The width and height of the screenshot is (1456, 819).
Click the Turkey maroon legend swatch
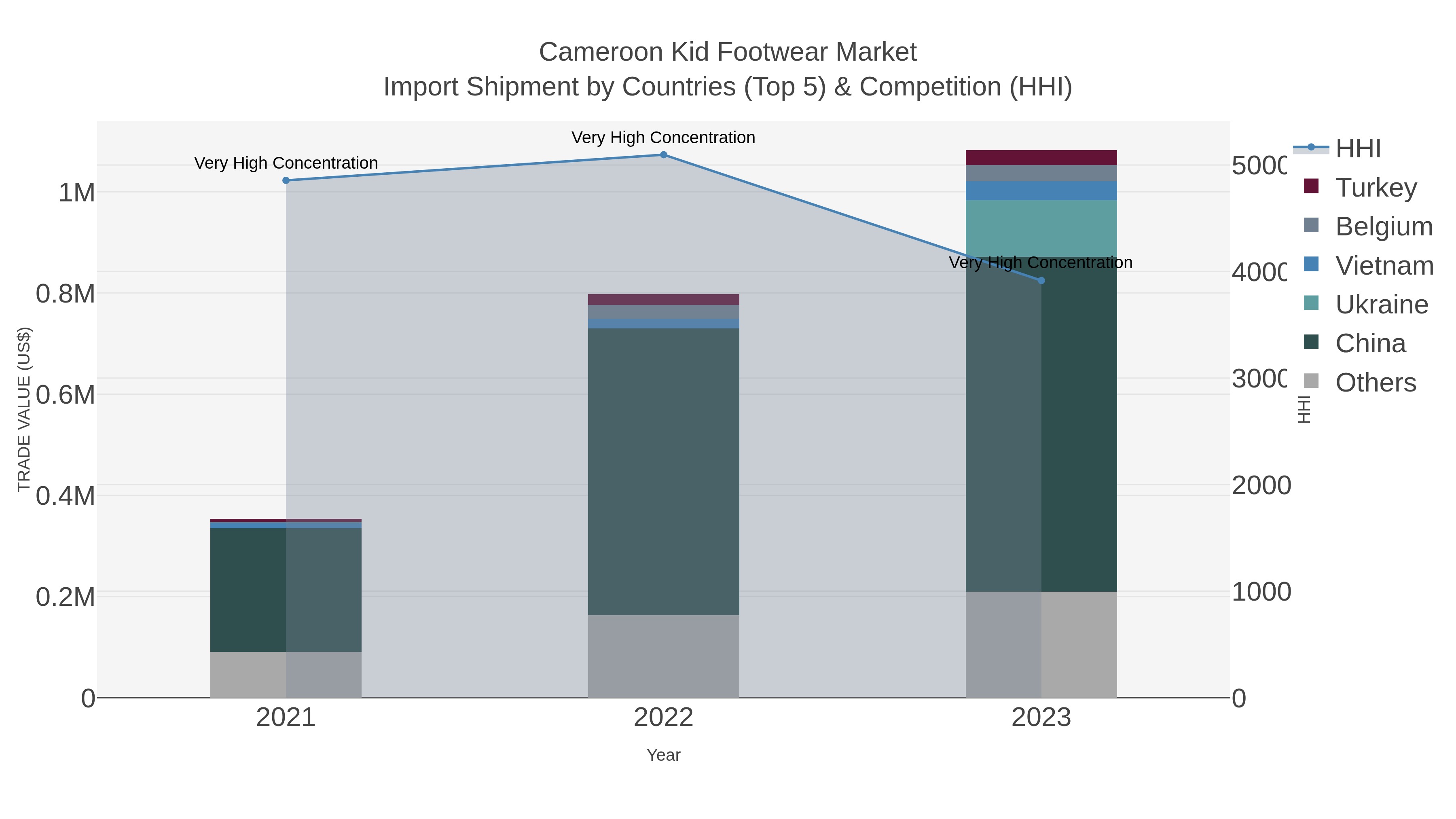click(1311, 186)
